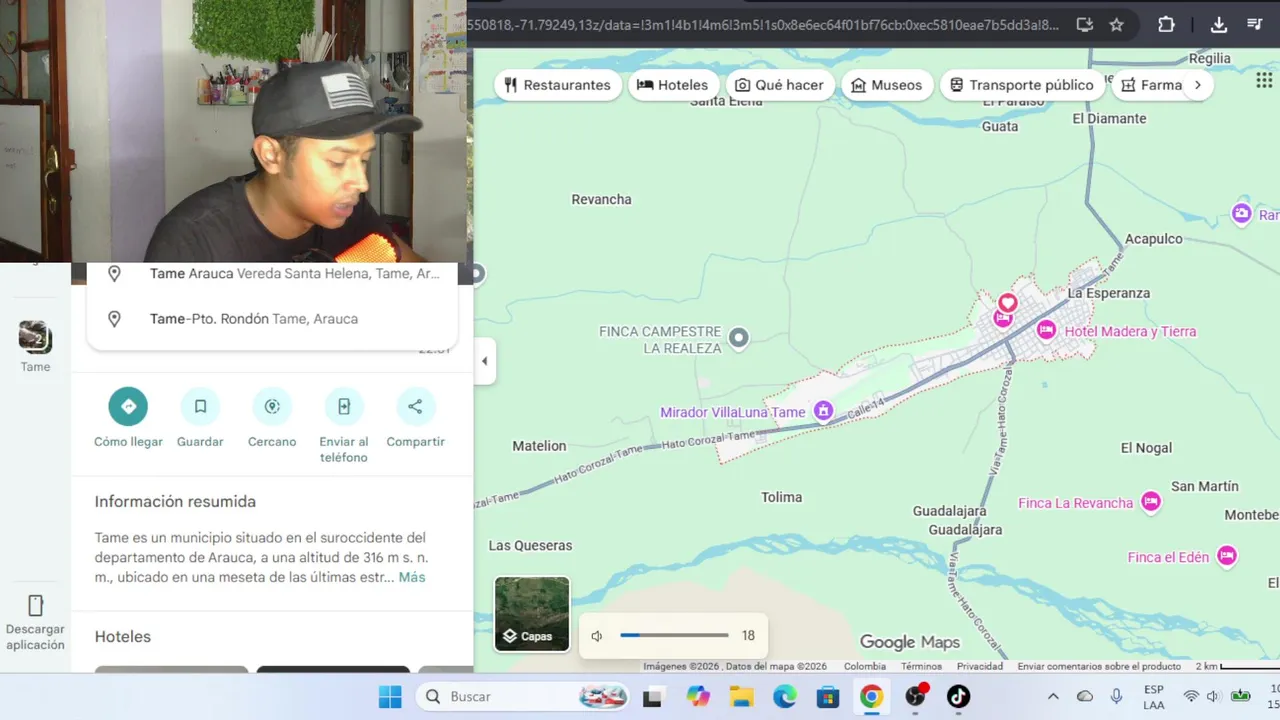Viewport: 1280px width, 720px height.
Task: Click the Hoteles section heading
Action: click(x=123, y=636)
